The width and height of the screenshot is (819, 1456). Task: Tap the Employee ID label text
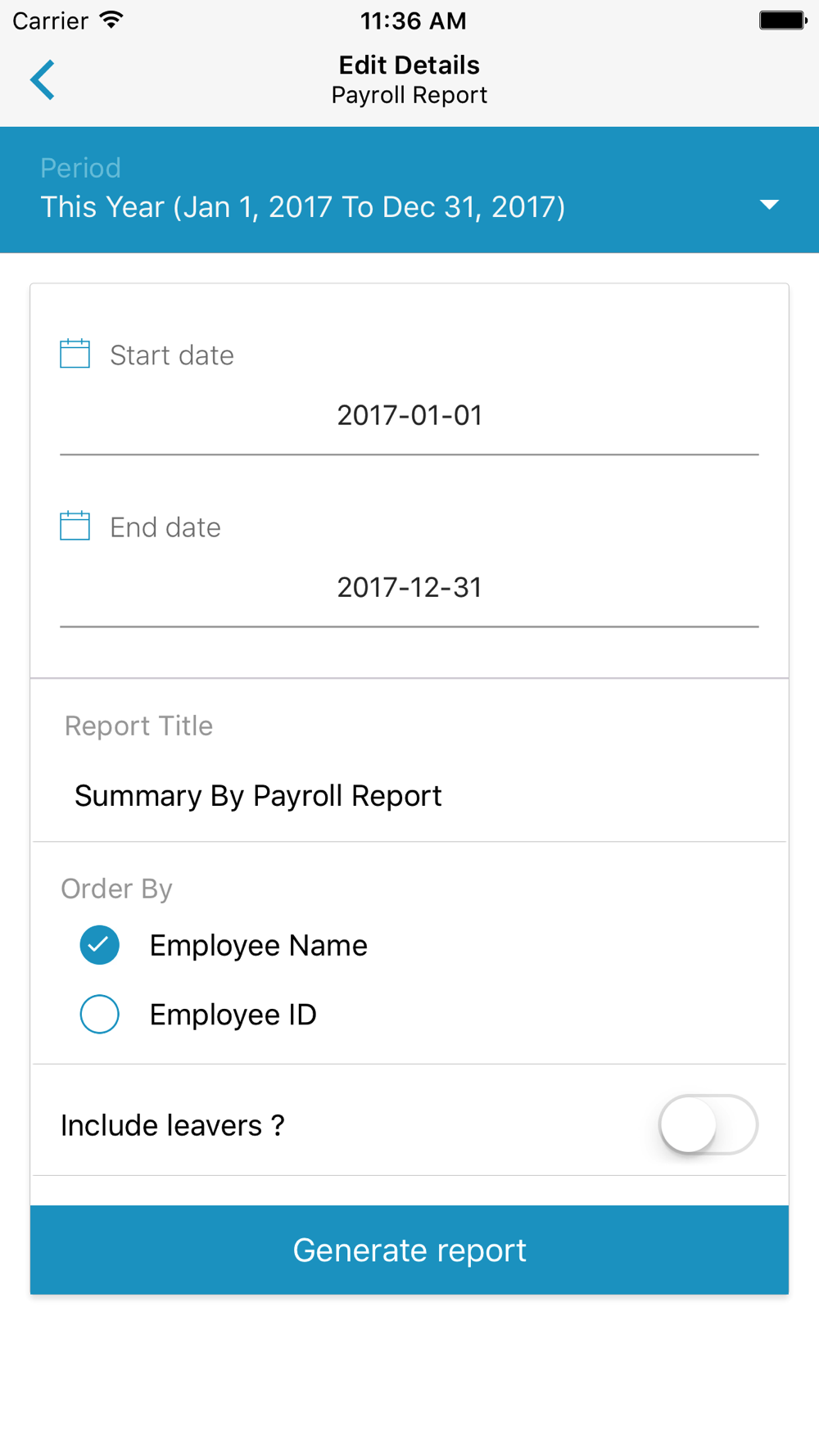click(233, 1015)
